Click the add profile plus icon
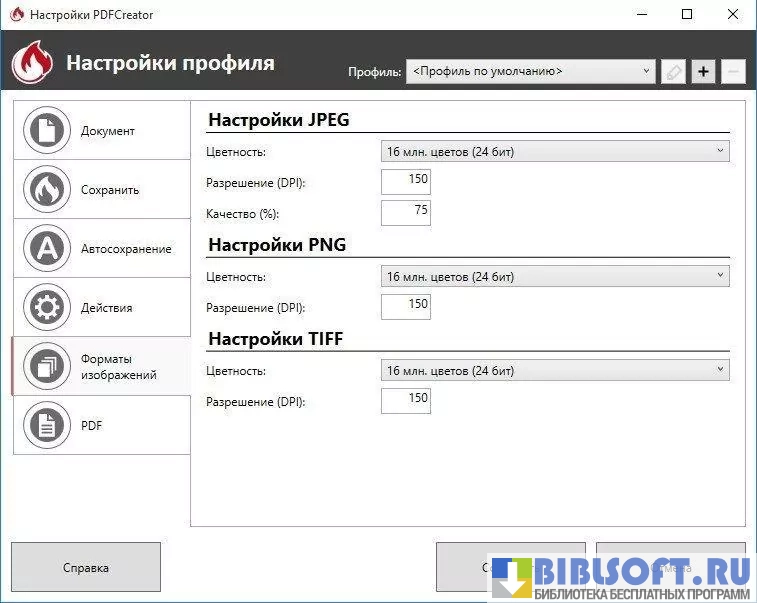Screen dimensions: 757x603 click(x=703, y=72)
